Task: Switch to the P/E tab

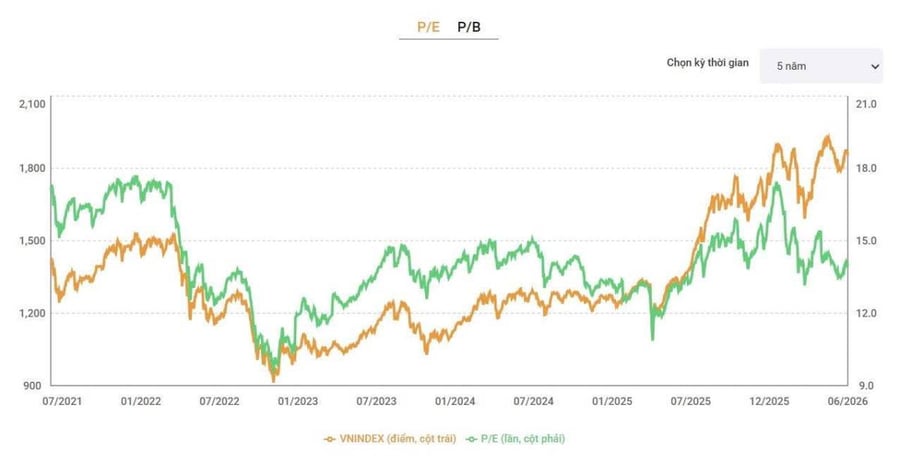Action: pyautogui.click(x=428, y=27)
